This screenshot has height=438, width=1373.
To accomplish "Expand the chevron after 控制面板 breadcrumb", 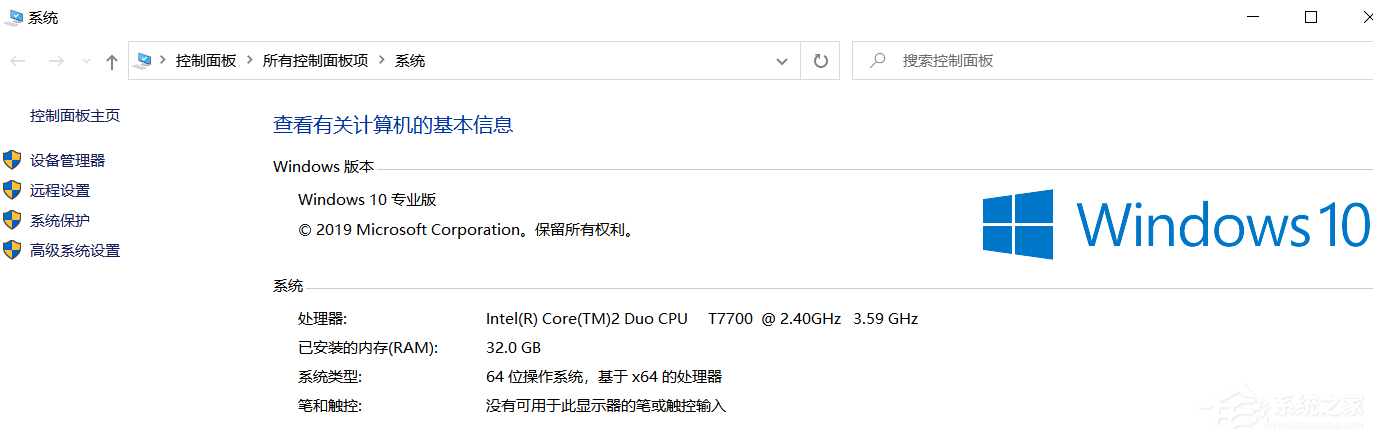I will tap(249, 61).
